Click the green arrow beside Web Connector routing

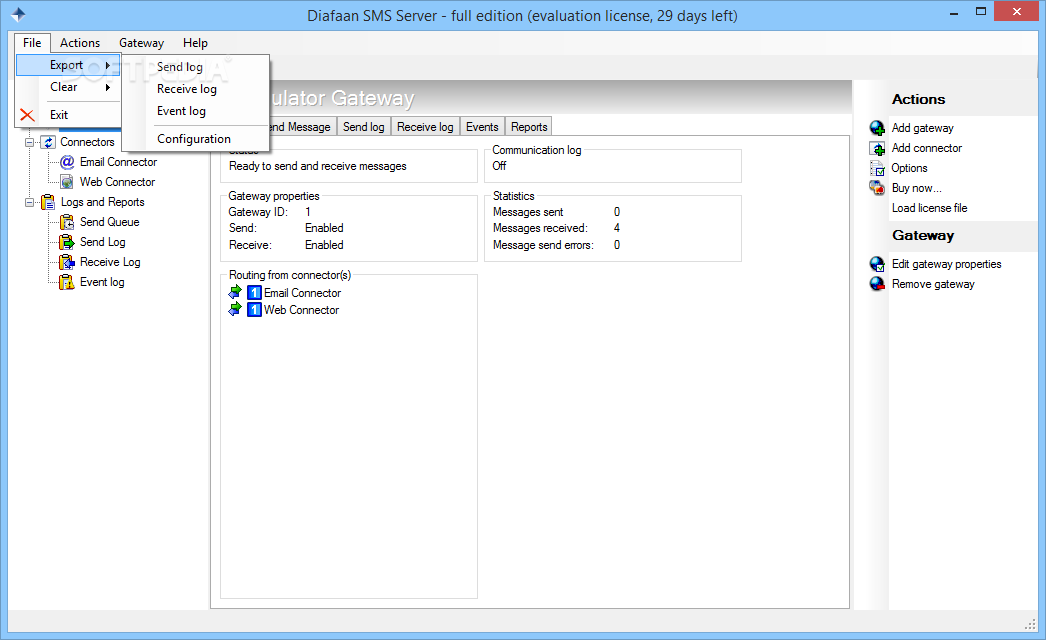point(235,310)
